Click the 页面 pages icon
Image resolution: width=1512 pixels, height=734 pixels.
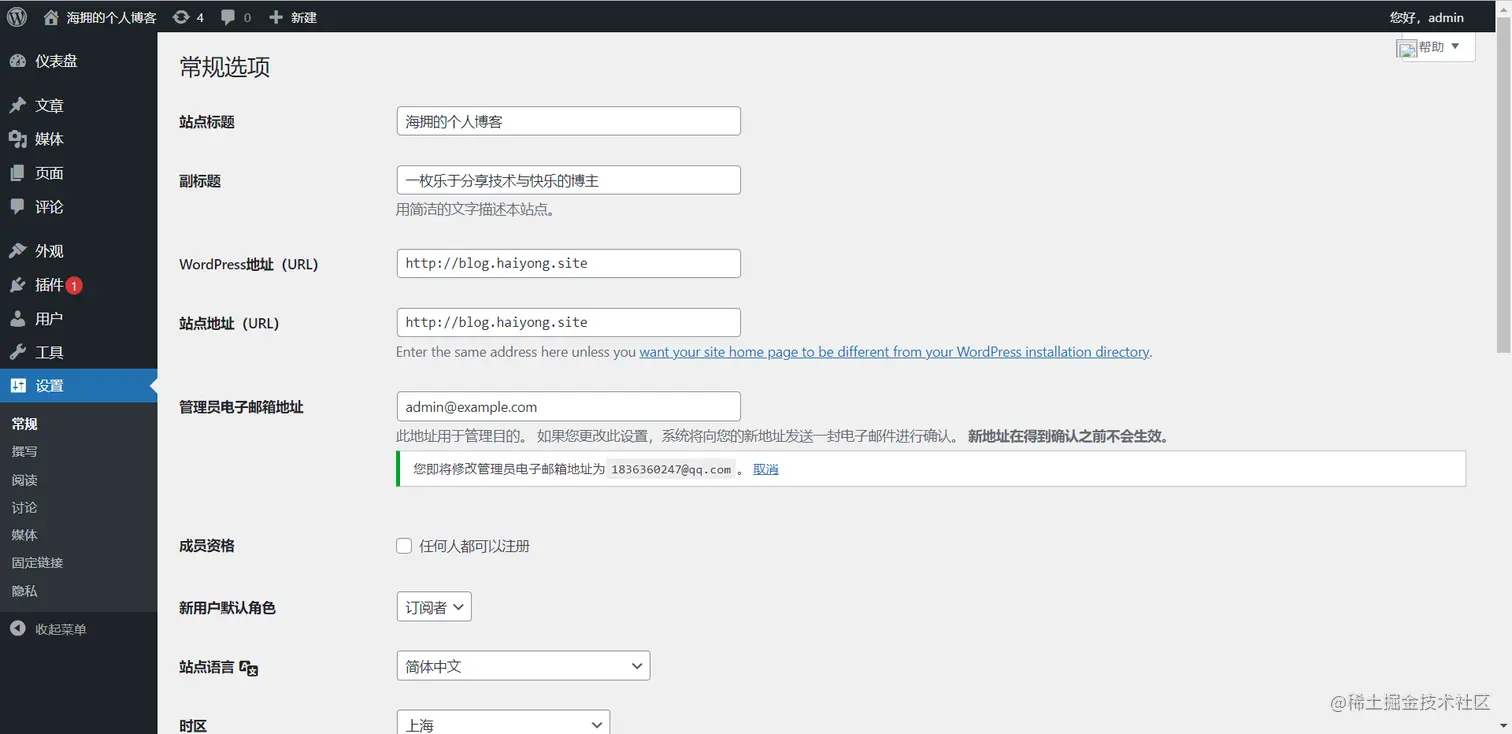[17, 173]
